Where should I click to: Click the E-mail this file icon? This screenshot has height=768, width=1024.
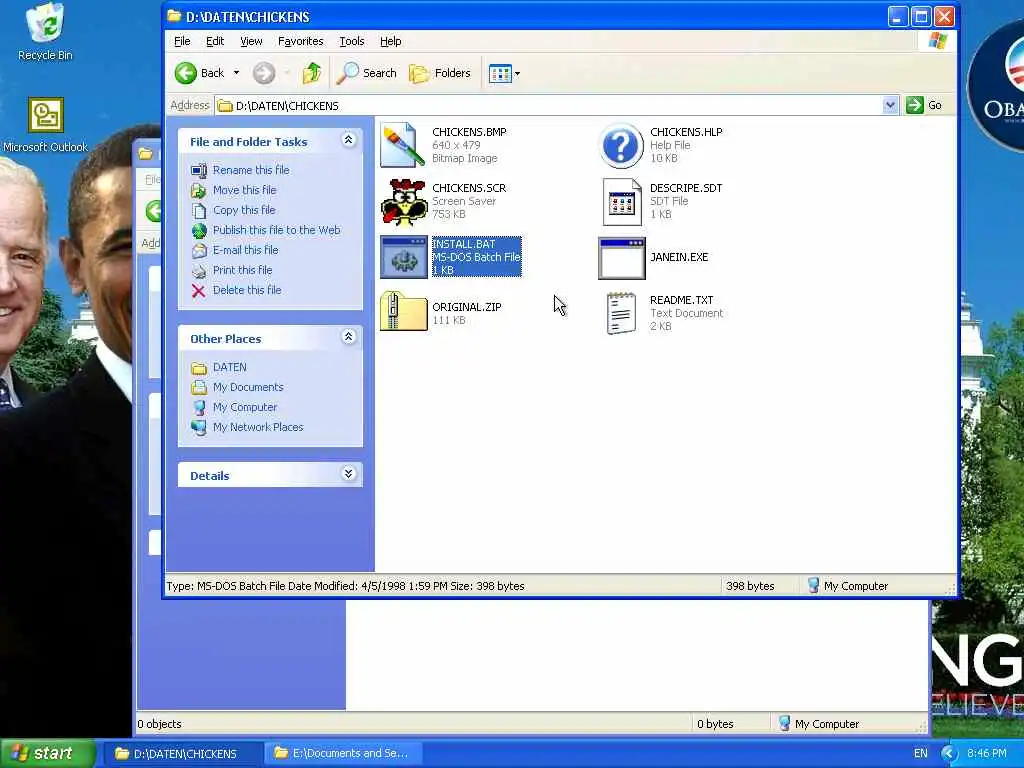(199, 250)
